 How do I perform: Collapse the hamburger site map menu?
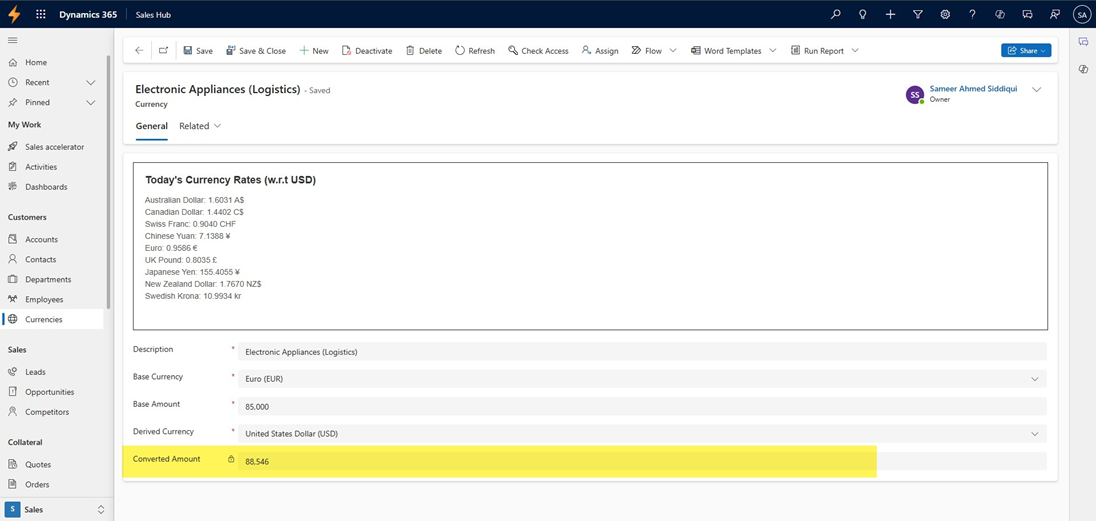pos(13,40)
